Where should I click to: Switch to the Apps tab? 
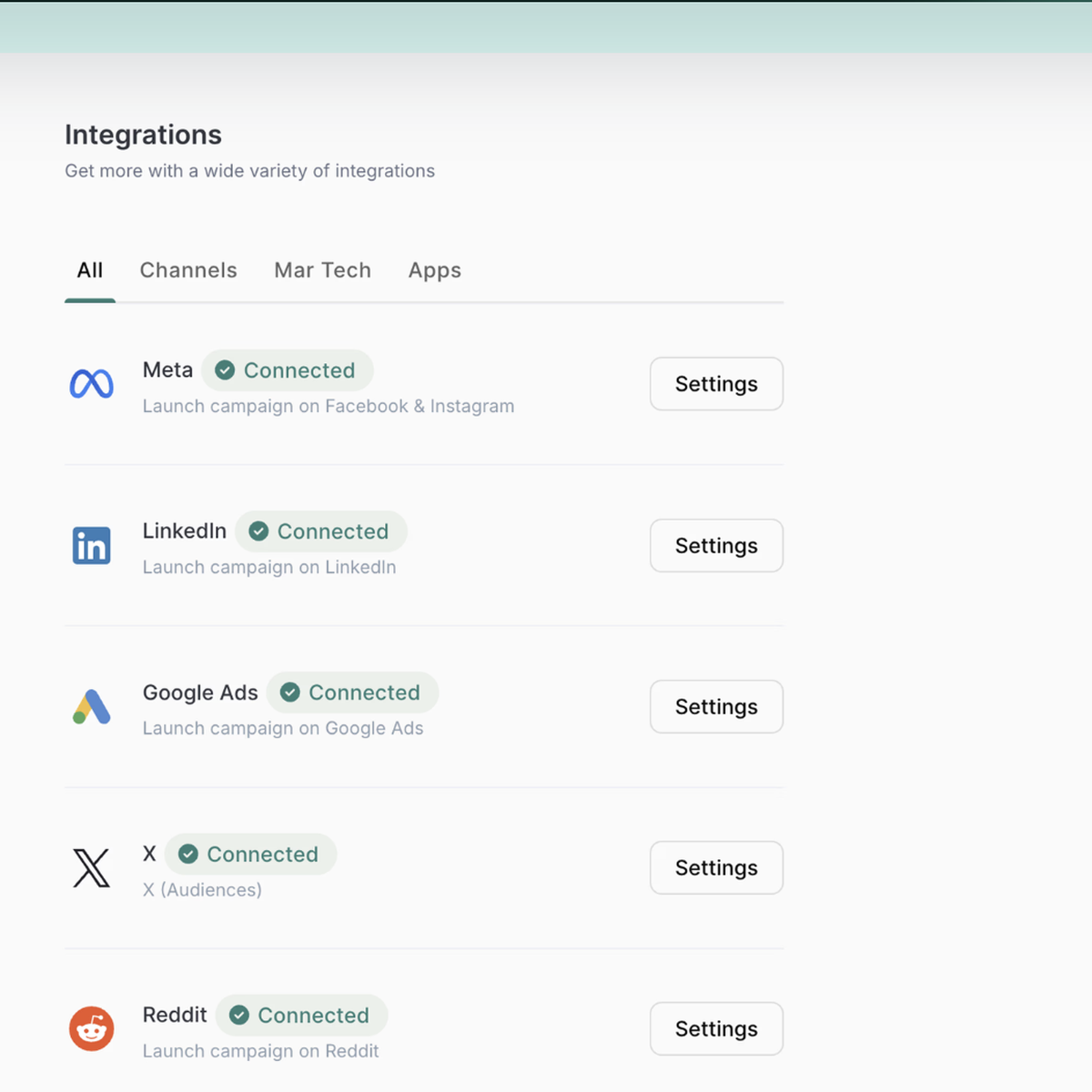435,270
